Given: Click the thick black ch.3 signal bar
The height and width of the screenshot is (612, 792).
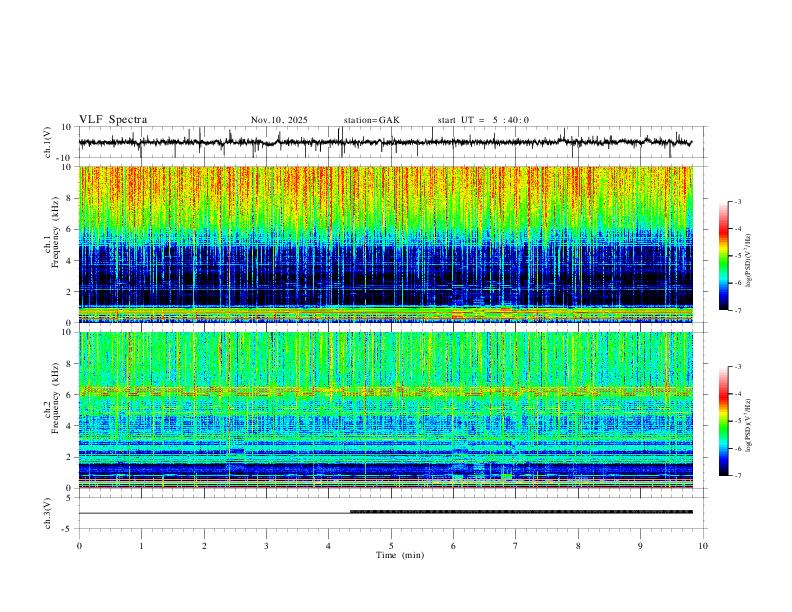Looking at the screenshot, I should click(x=521, y=512).
